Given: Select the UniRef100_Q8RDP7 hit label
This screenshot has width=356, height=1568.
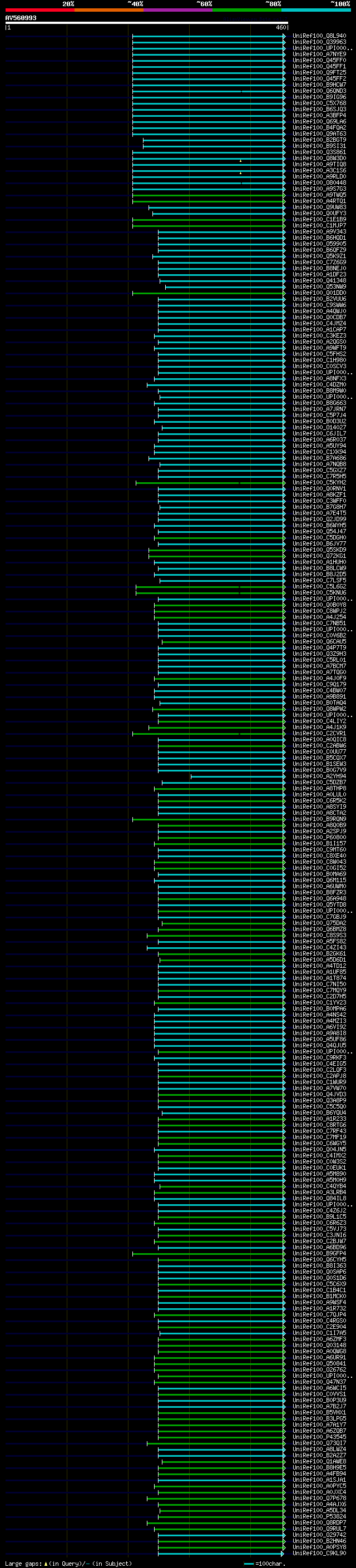Looking at the screenshot, I should 319,1522.
